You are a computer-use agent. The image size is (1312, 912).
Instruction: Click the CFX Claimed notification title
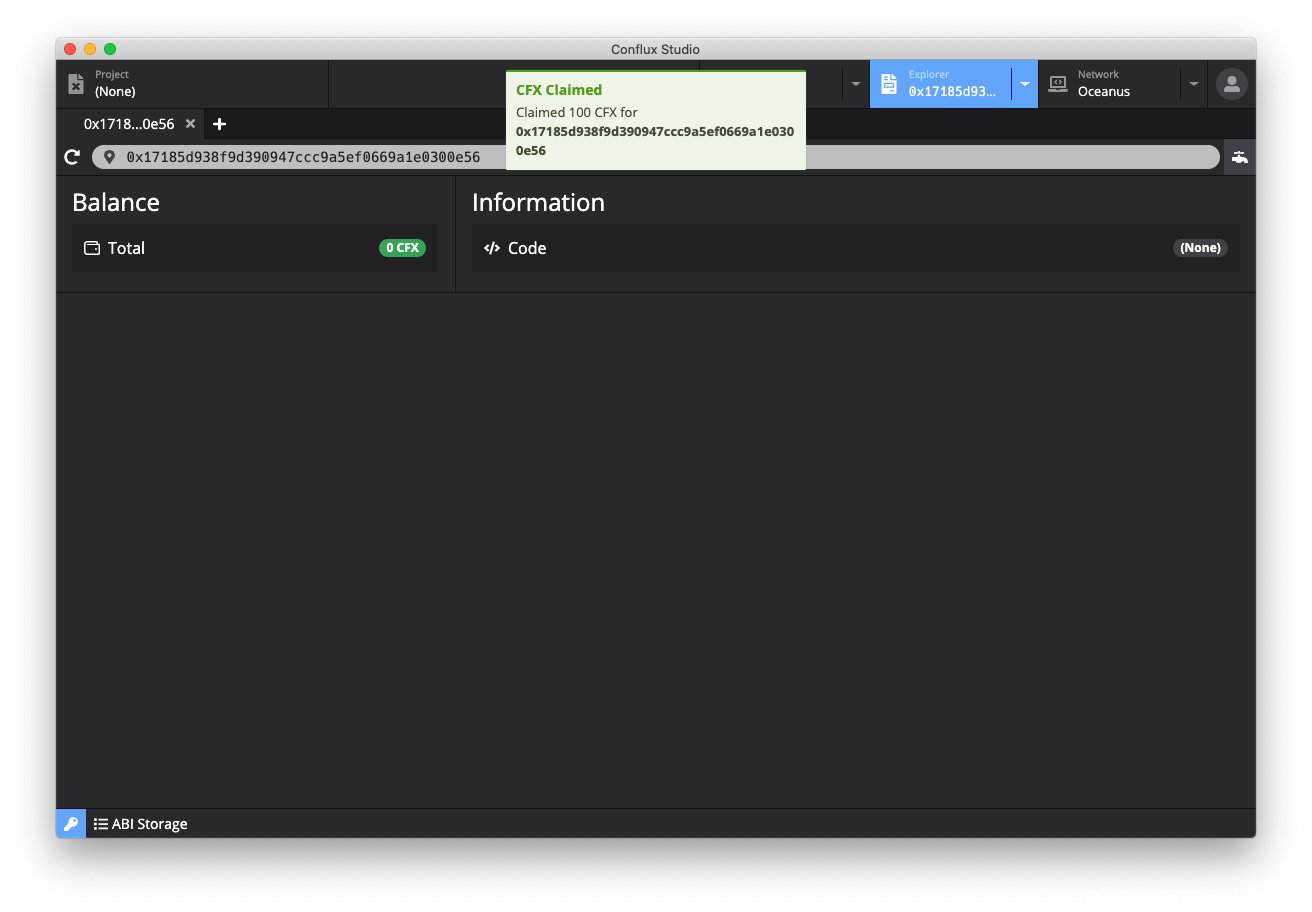[x=559, y=90]
